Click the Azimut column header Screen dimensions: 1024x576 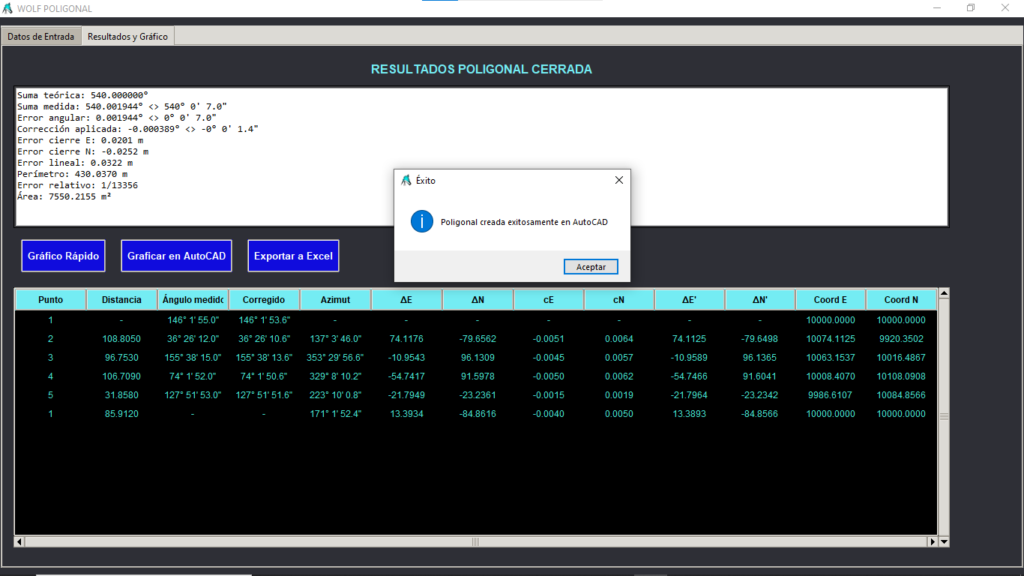coord(335,300)
